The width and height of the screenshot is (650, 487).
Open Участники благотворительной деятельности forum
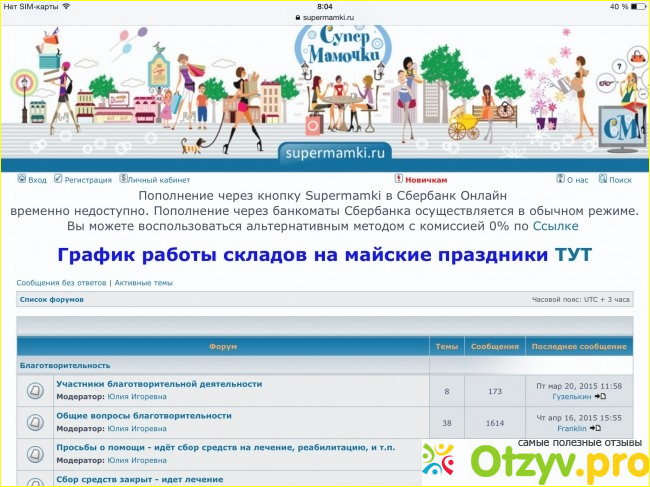[159, 384]
